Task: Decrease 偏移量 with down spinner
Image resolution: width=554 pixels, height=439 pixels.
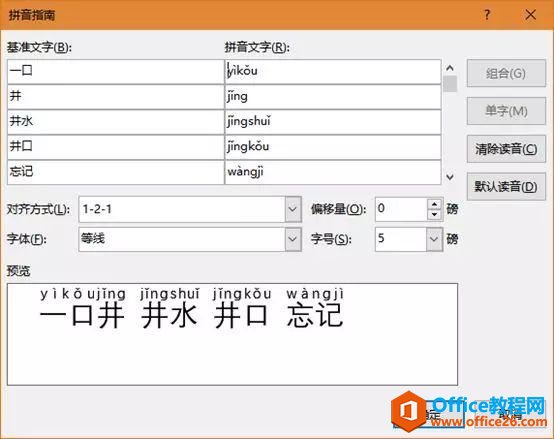Action: coord(435,214)
